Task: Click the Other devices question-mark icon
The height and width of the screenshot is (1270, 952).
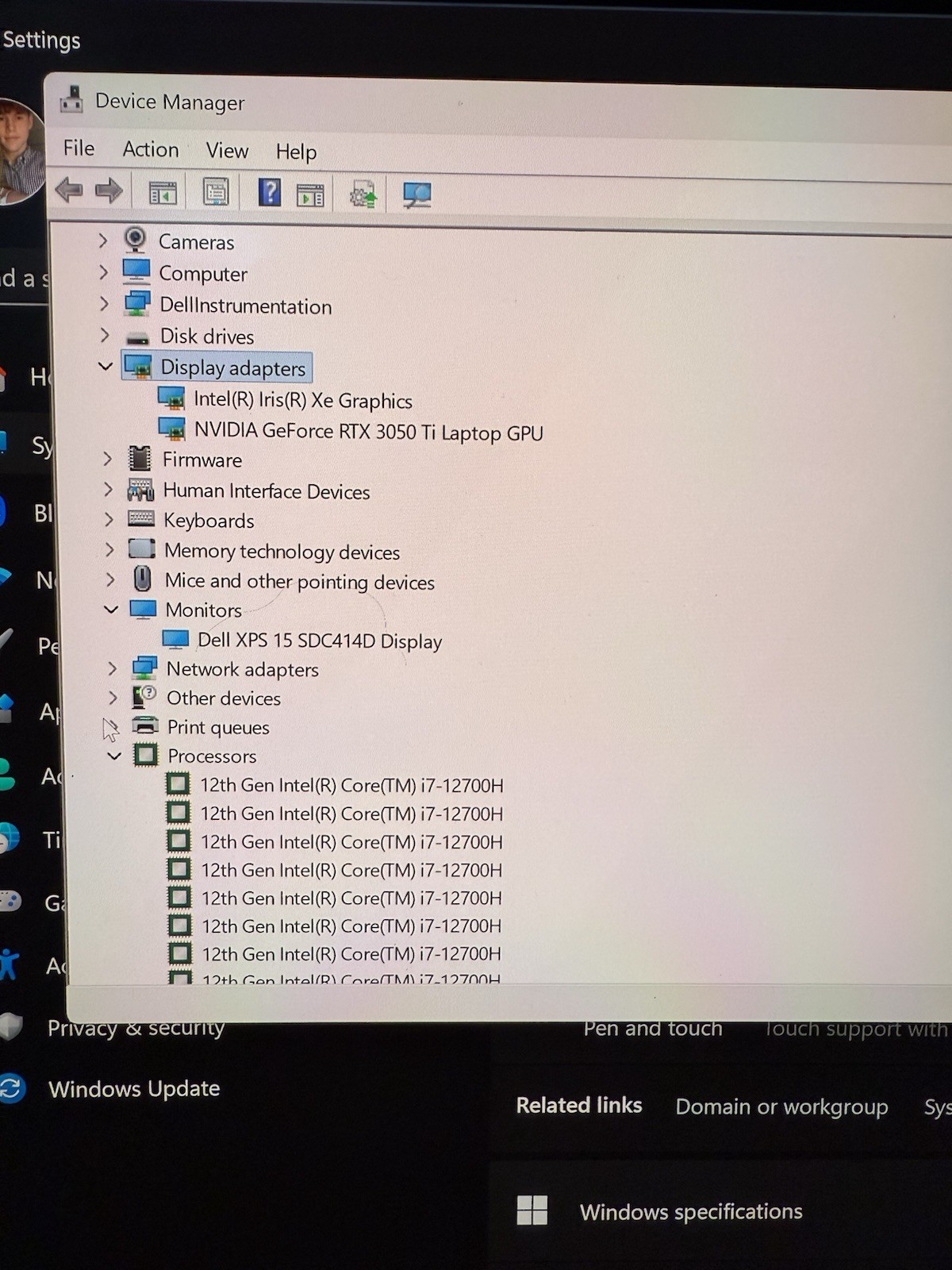Action: point(144,696)
